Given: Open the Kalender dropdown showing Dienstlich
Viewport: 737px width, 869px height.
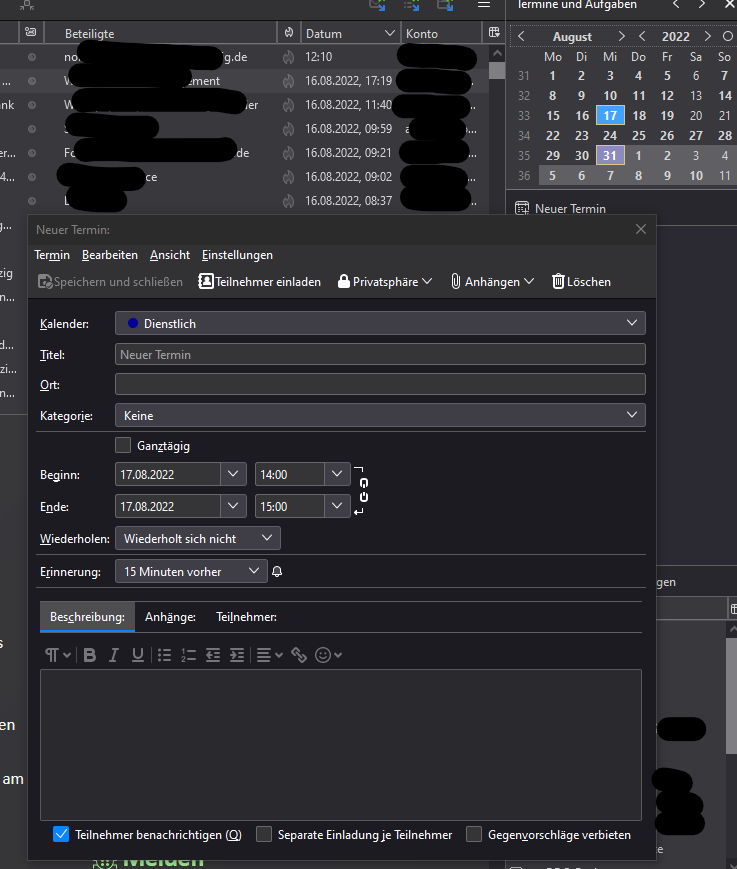Looking at the screenshot, I should (x=380, y=323).
